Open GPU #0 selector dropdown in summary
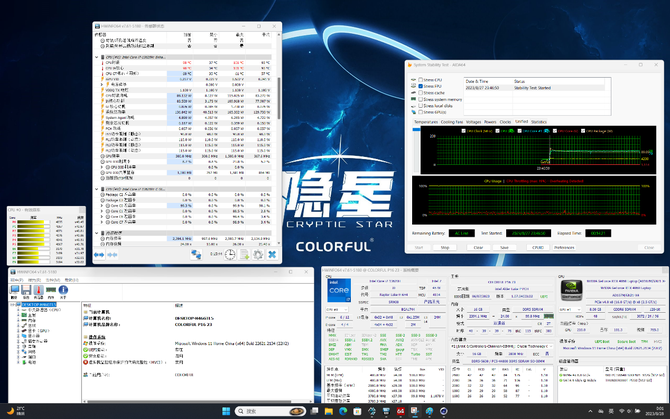 coord(571,309)
